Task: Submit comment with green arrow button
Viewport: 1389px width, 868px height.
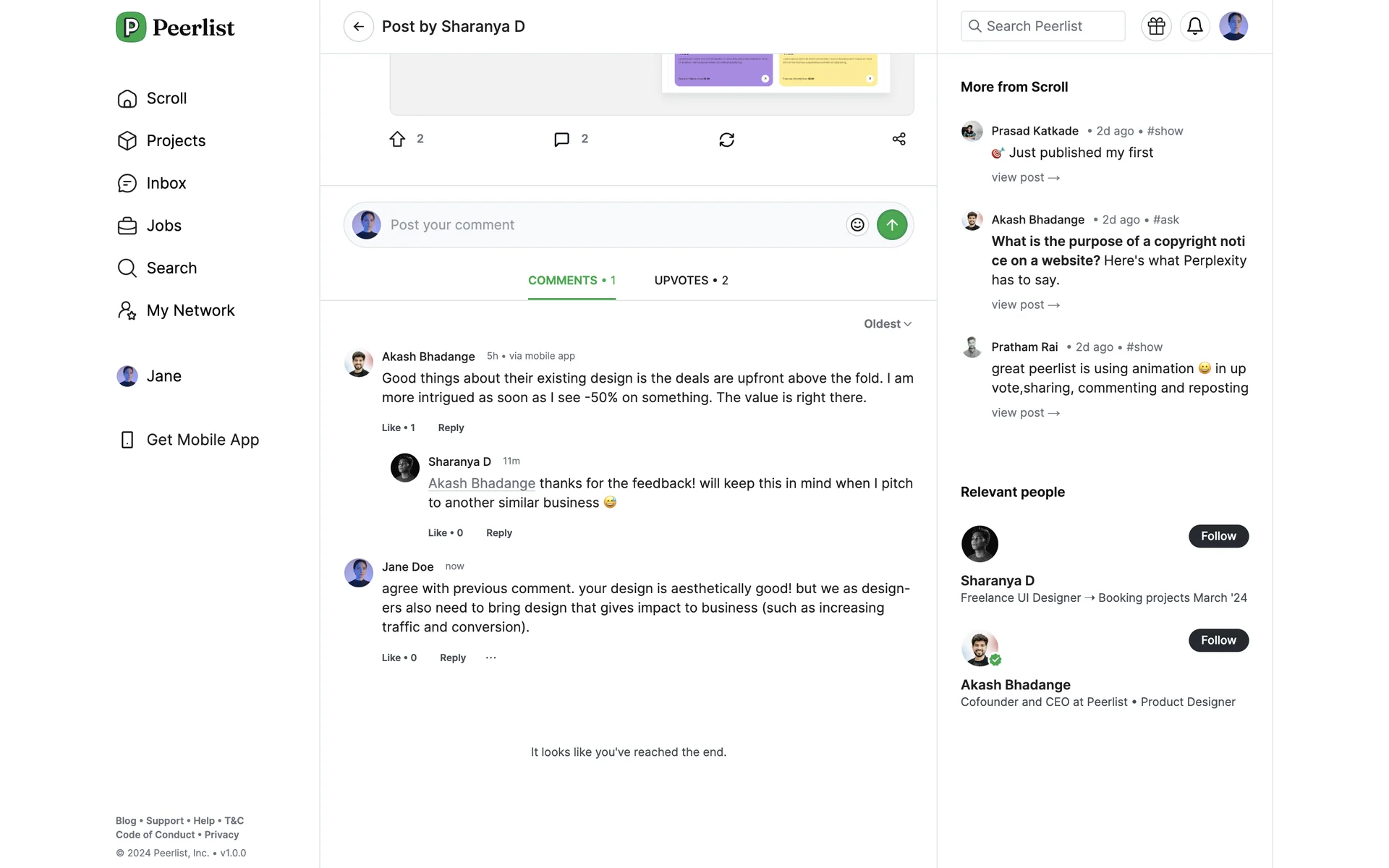Action: click(892, 225)
